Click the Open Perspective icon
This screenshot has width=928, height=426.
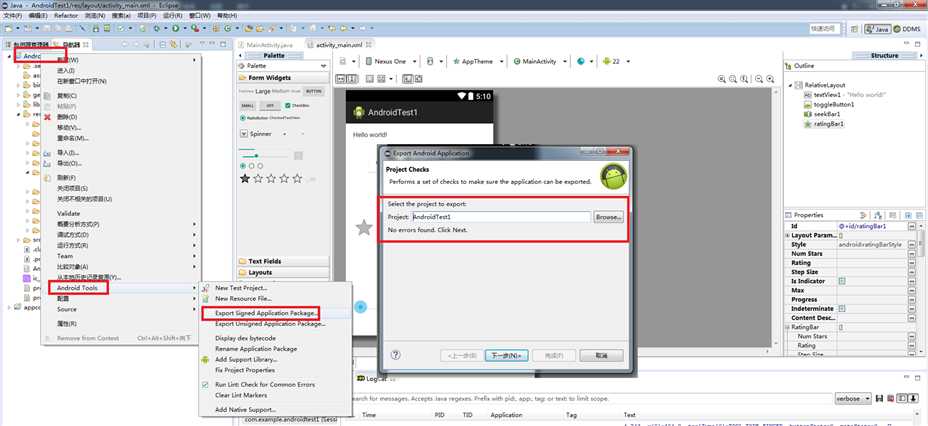pos(854,28)
